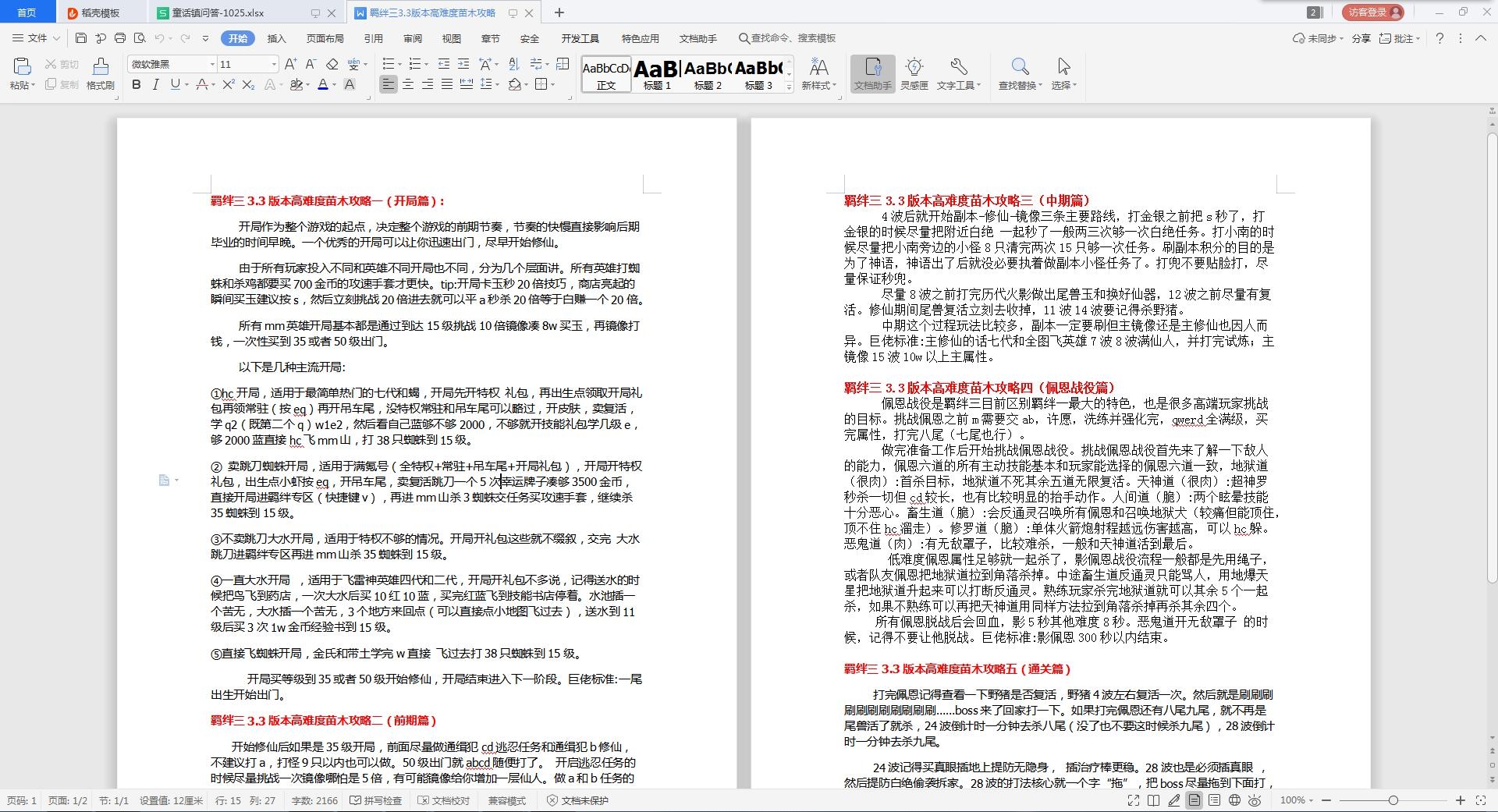Expand the bullet list dropdown arrow

point(400,65)
